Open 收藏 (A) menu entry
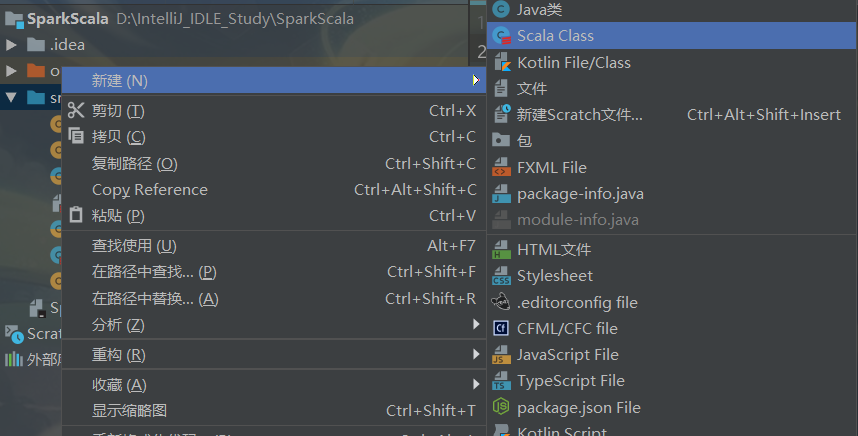This screenshot has height=436, width=858. tap(274, 385)
